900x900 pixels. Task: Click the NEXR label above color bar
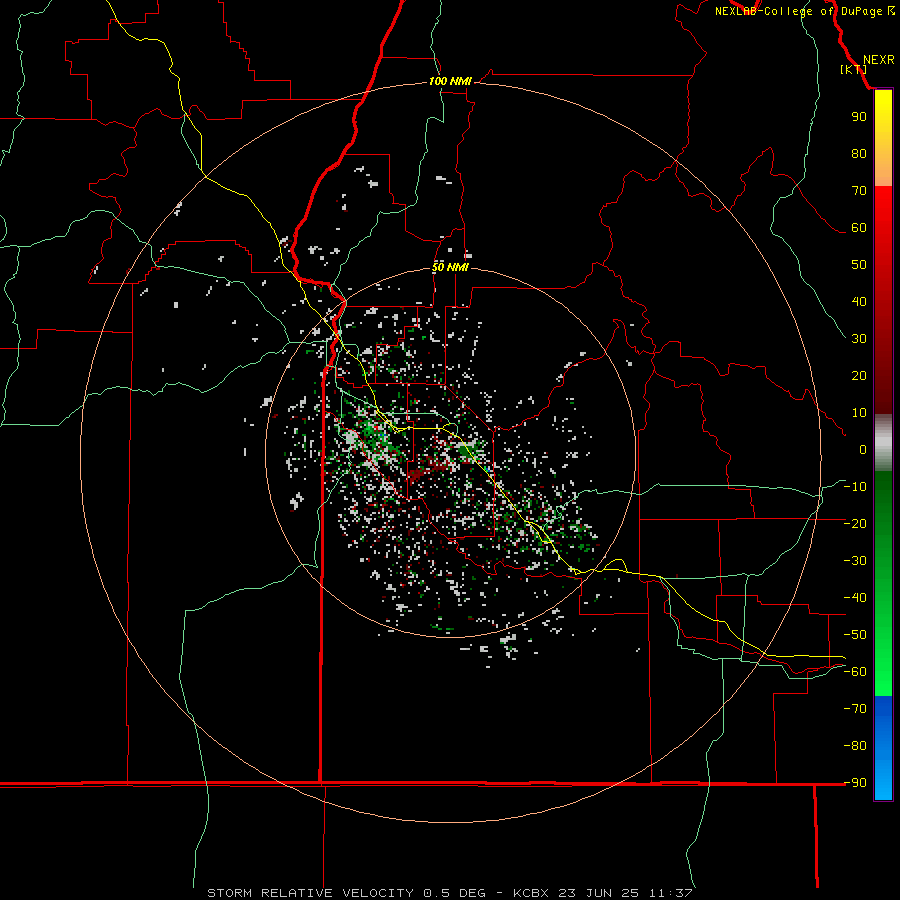click(x=879, y=60)
